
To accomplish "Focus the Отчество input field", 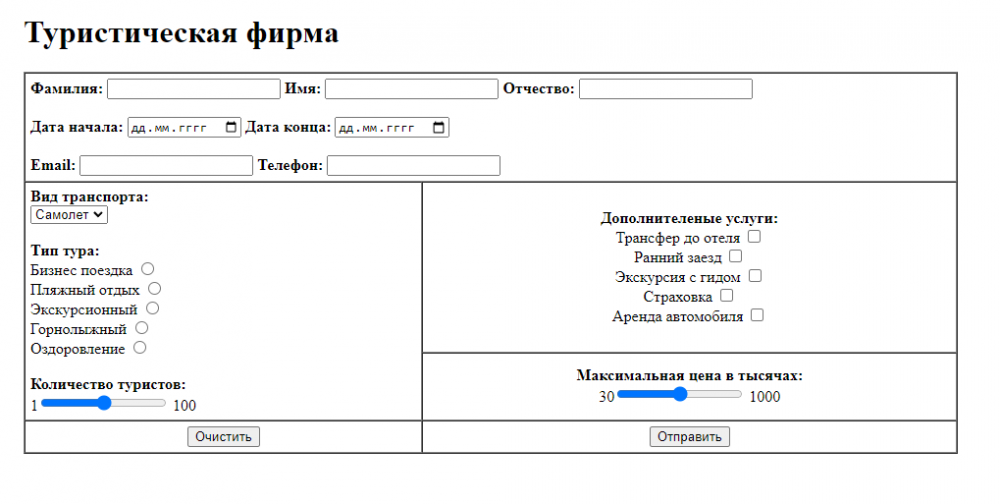I will (666, 89).
